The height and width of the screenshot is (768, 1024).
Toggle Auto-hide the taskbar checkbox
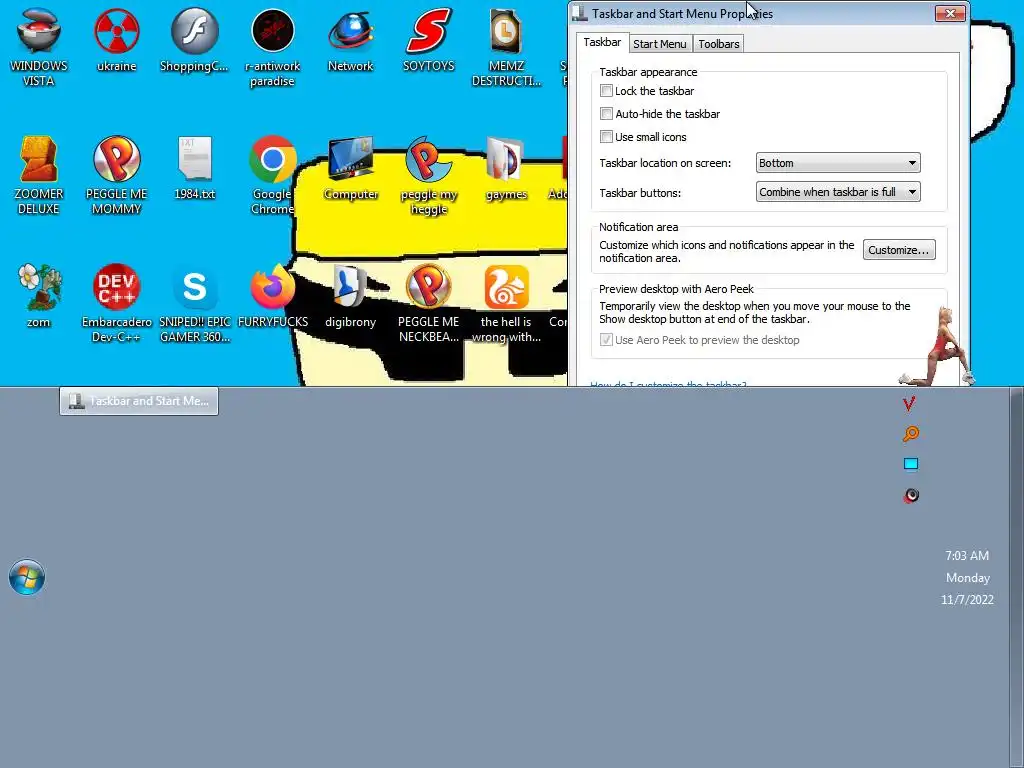(606, 114)
